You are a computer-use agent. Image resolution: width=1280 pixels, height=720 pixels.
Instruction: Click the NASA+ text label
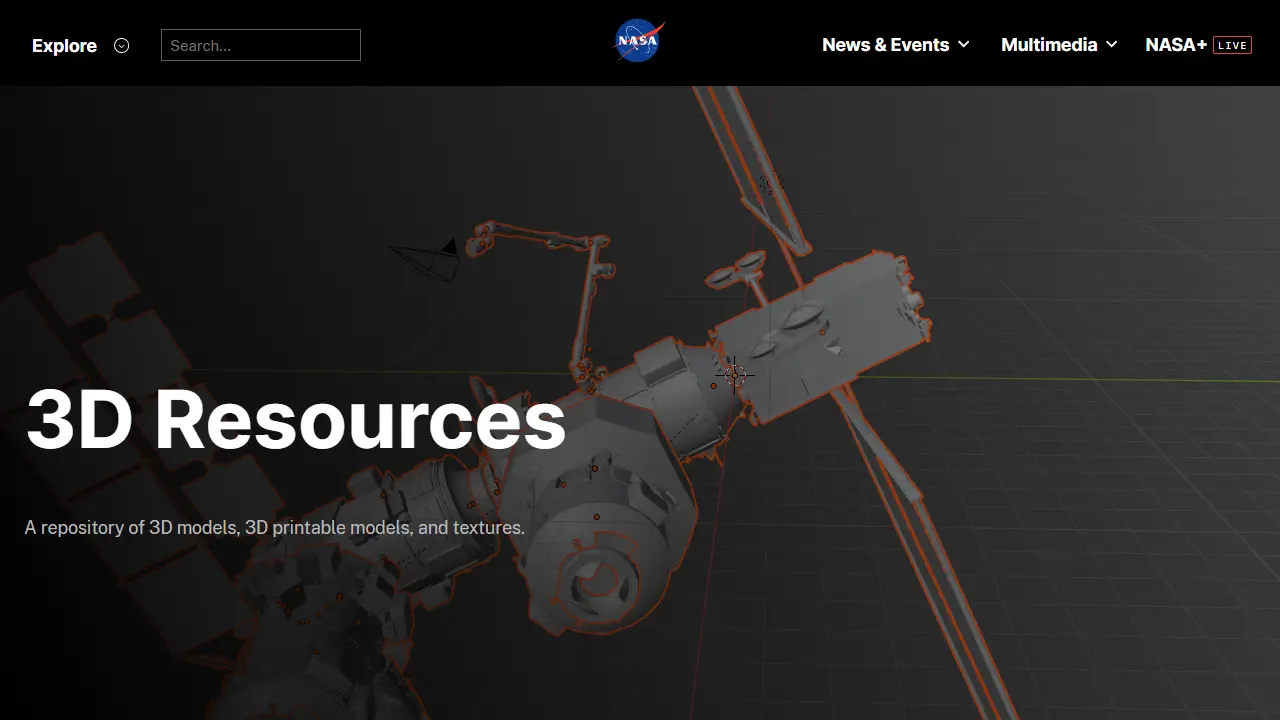click(x=1174, y=45)
